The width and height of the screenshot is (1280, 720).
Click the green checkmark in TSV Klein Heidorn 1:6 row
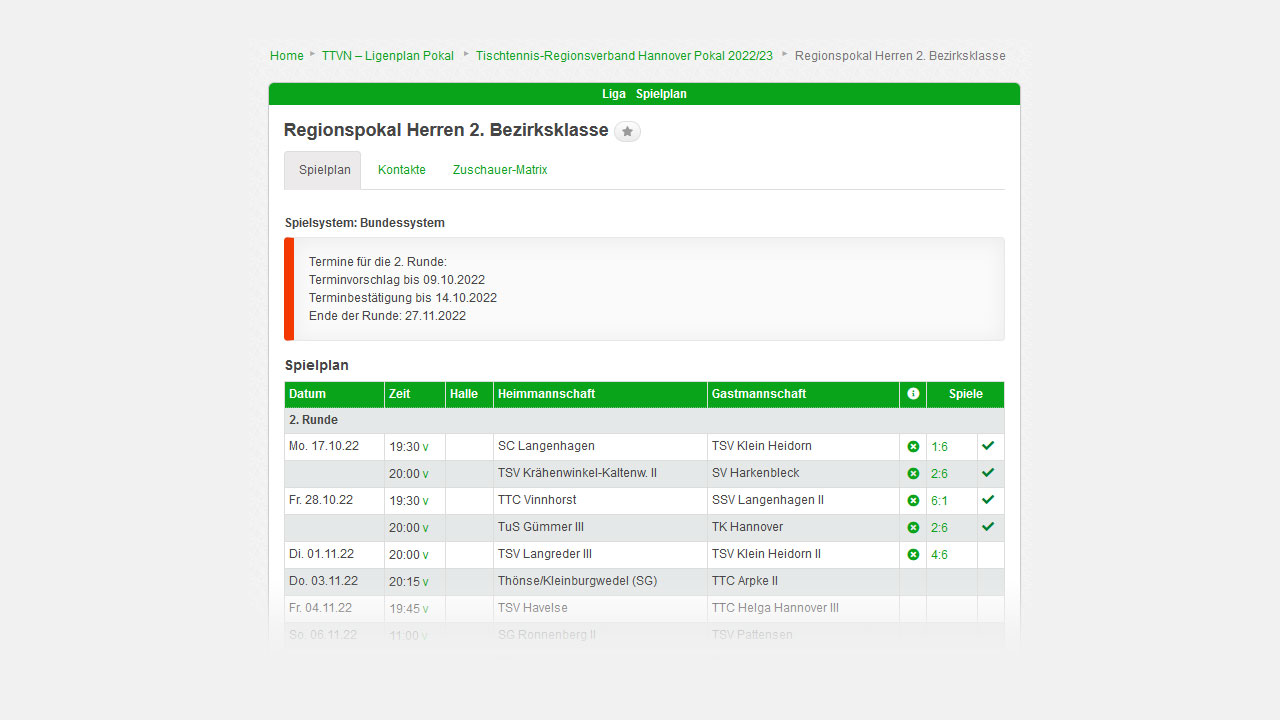tap(988, 446)
